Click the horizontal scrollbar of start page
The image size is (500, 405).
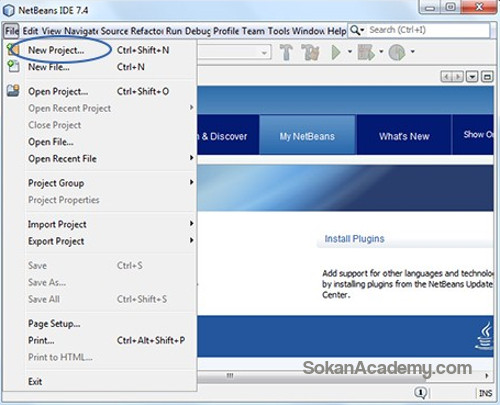(x=312, y=376)
